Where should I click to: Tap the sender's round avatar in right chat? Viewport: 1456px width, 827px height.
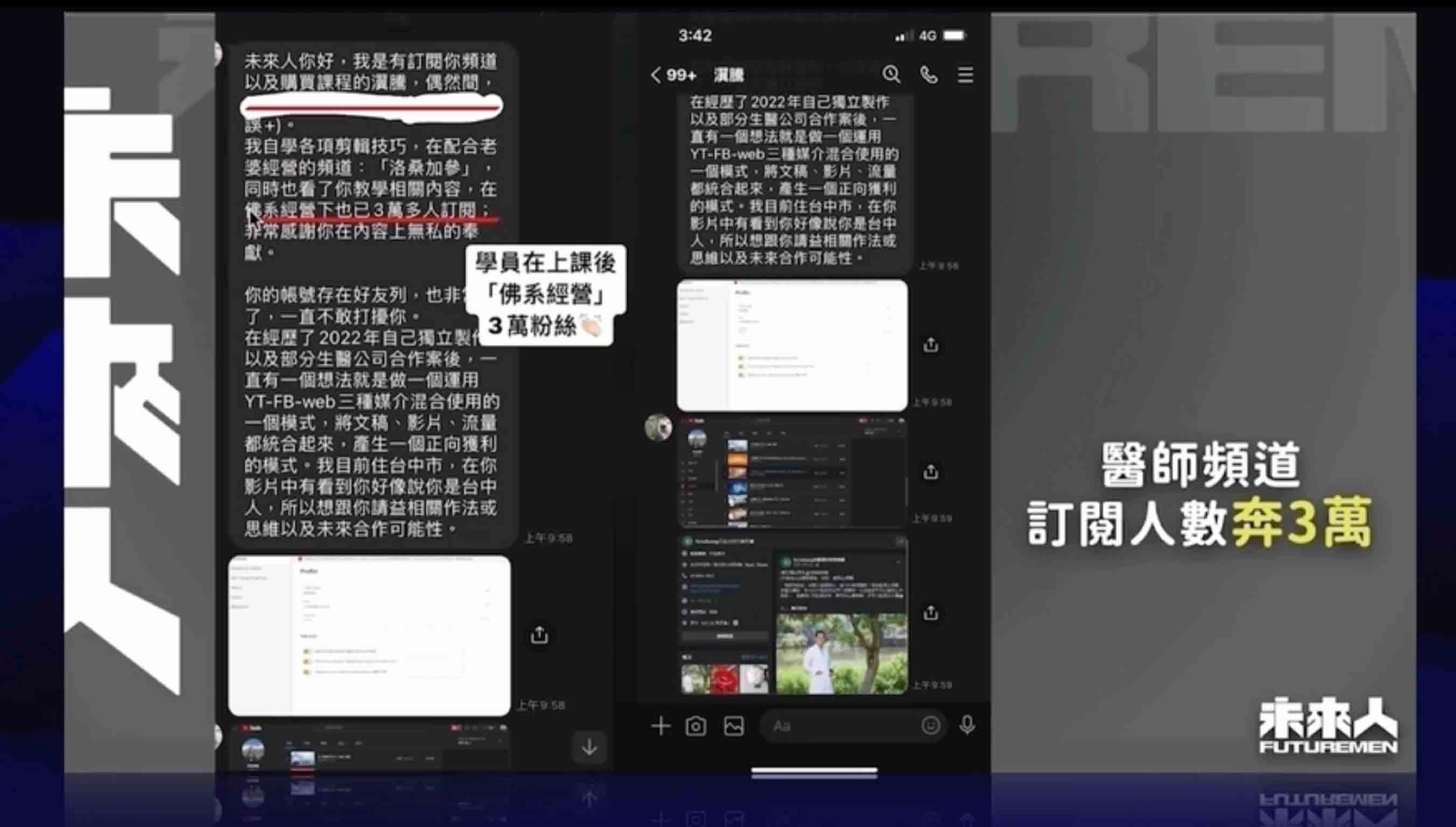click(x=658, y=427)
